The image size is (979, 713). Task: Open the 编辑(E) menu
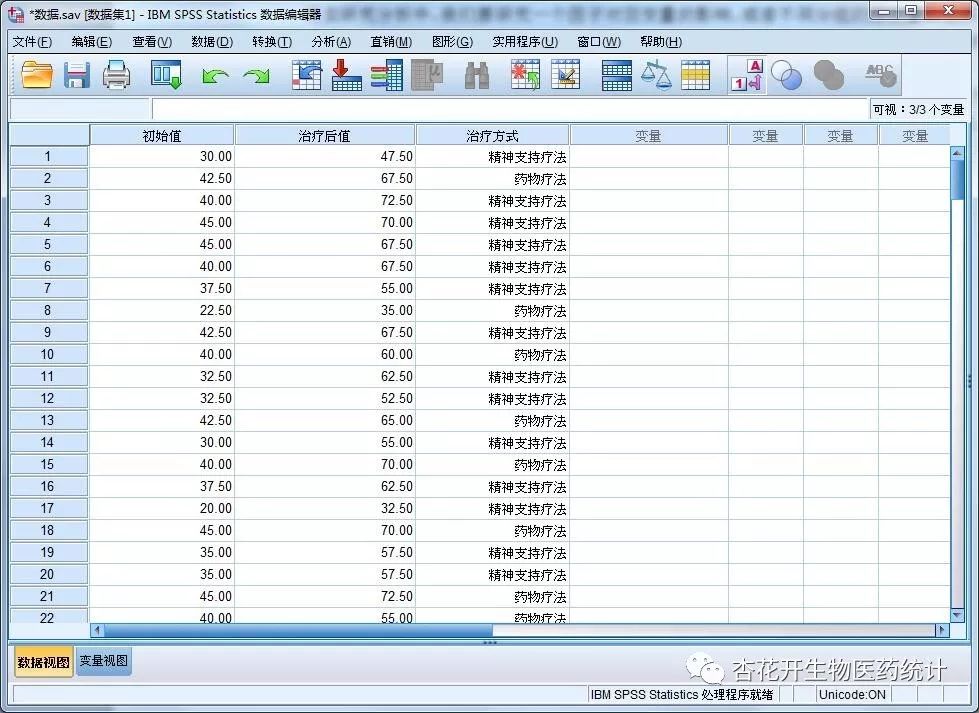click(92, 42)
